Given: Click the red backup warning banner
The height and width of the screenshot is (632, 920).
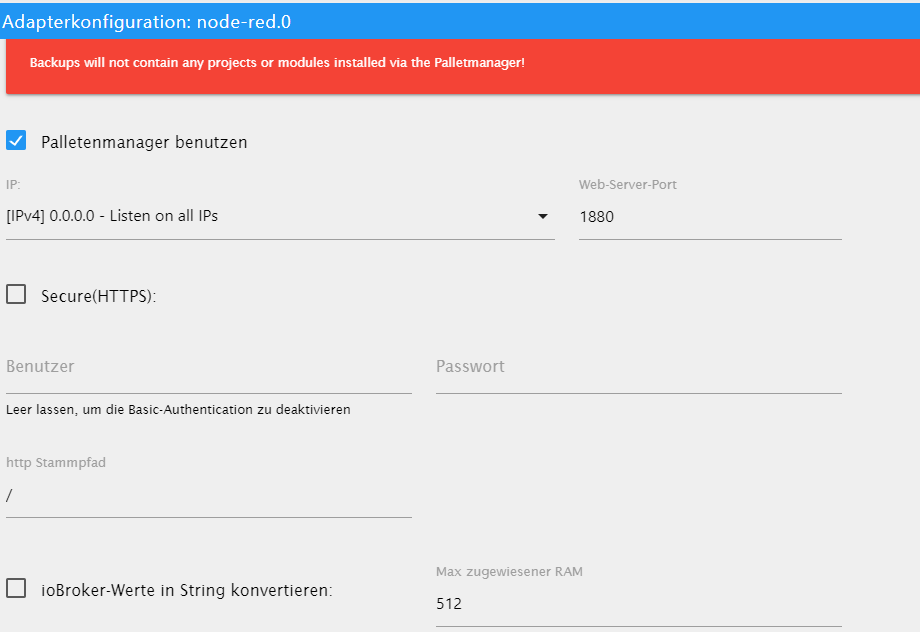Looking at the screenshot, I should click(x=460, y=63).
